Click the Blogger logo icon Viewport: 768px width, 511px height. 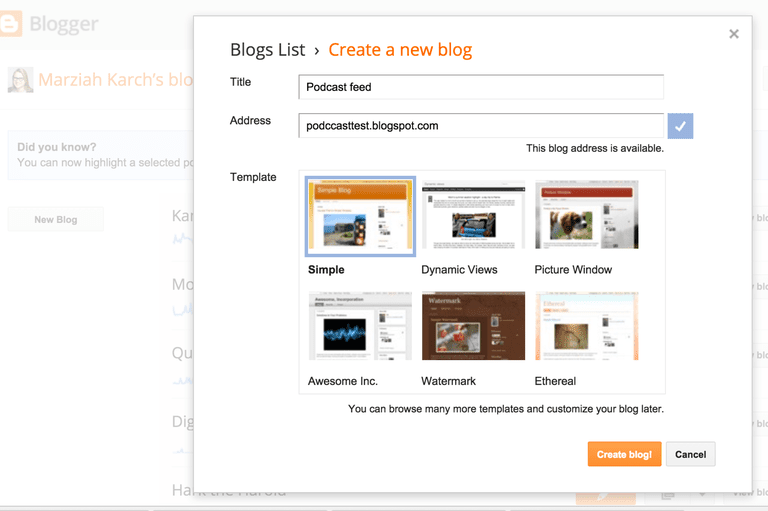pos(10,24)
